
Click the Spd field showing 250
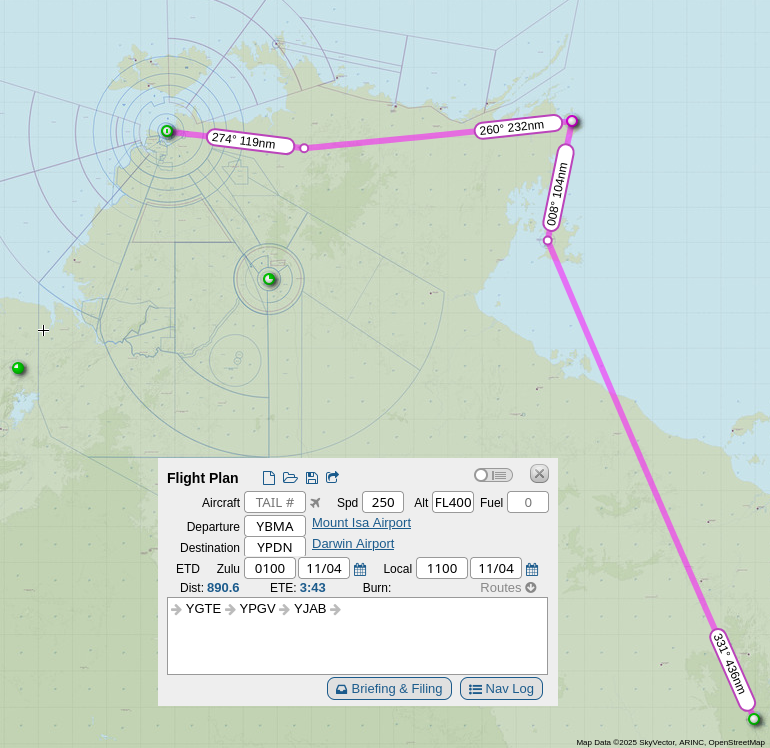(x=382, y=502)
